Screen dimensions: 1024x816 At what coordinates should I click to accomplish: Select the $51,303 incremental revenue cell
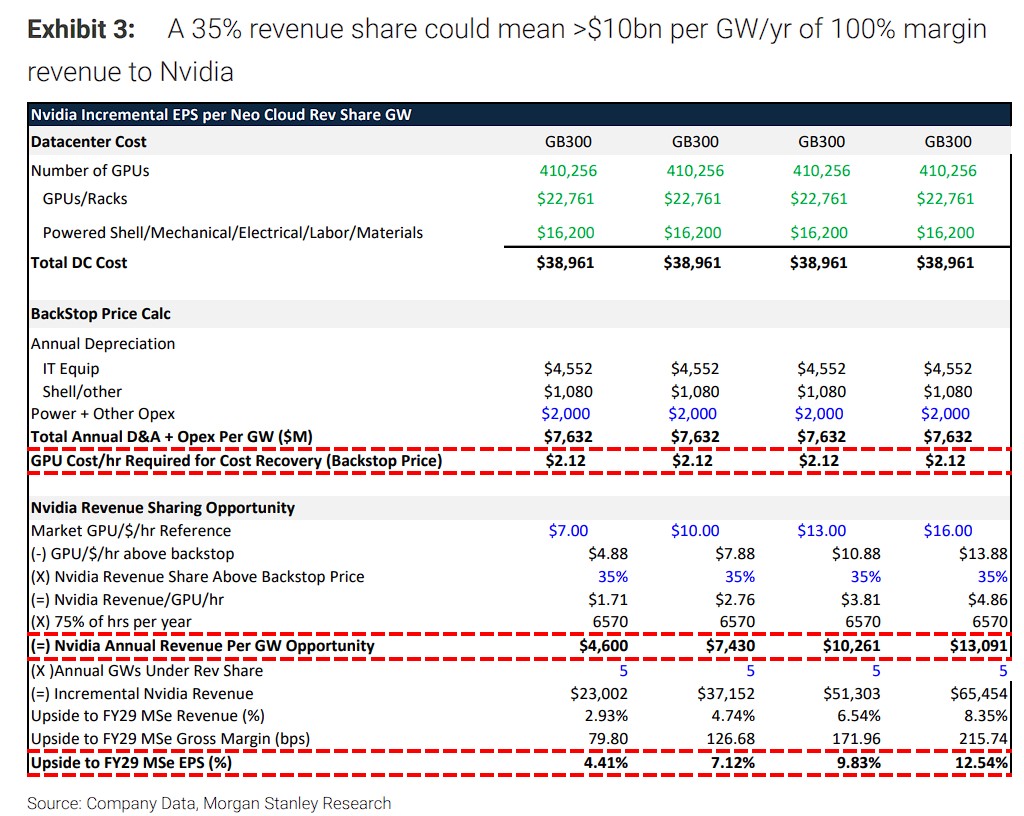pyautogui.click(x=852, y=694)
